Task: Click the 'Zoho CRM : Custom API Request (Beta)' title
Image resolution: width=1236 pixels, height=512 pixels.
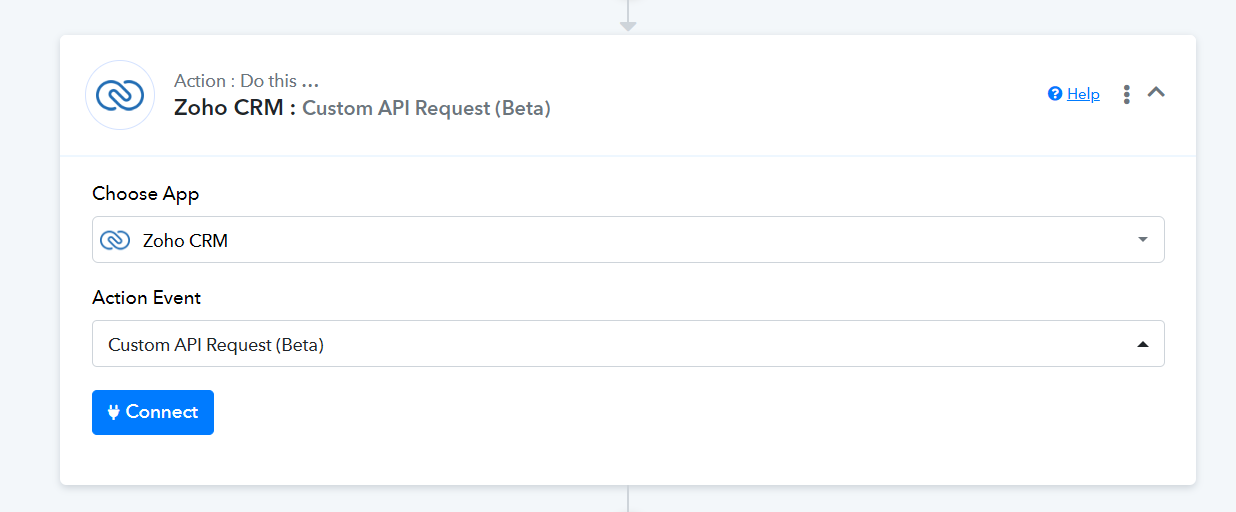Action: [362, 108]
